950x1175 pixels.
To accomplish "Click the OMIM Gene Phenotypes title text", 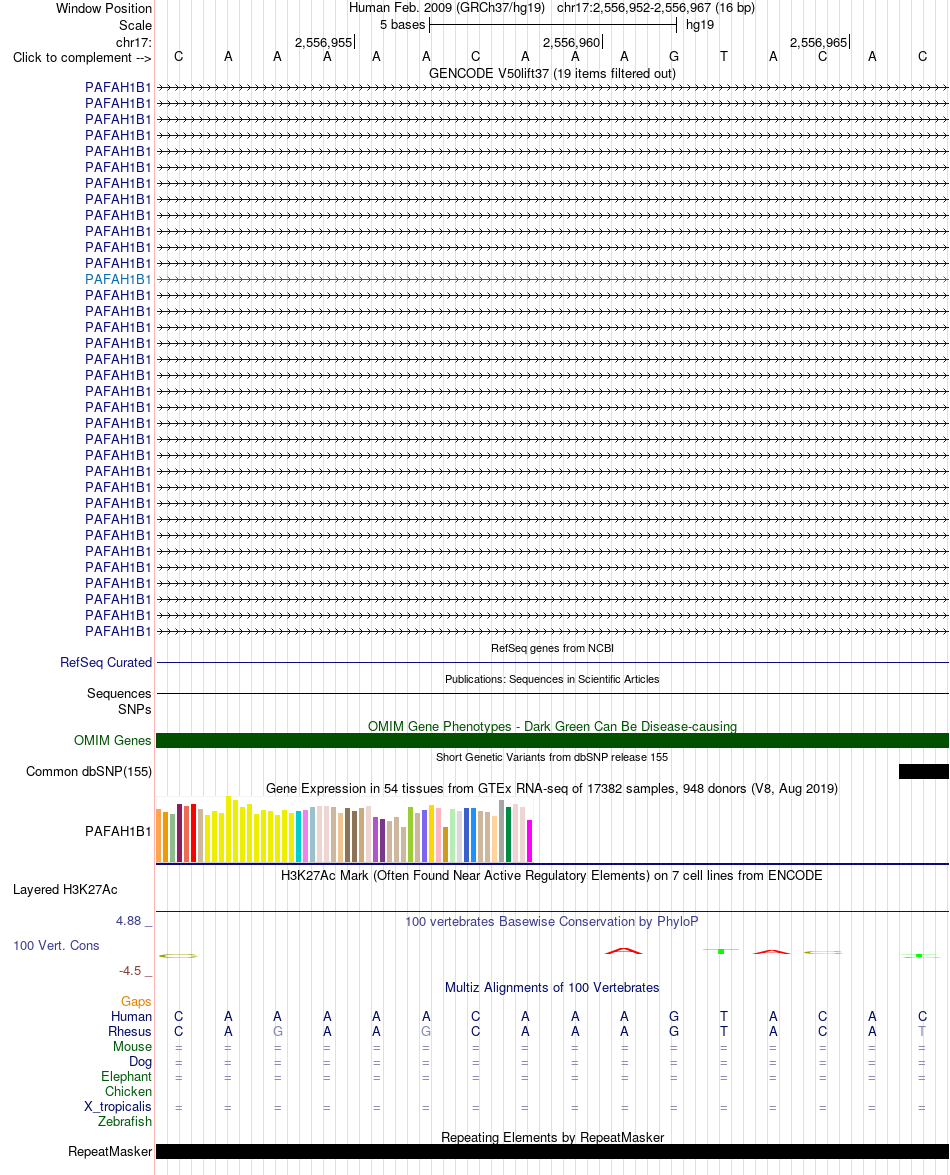I will (x=552, y=726).
